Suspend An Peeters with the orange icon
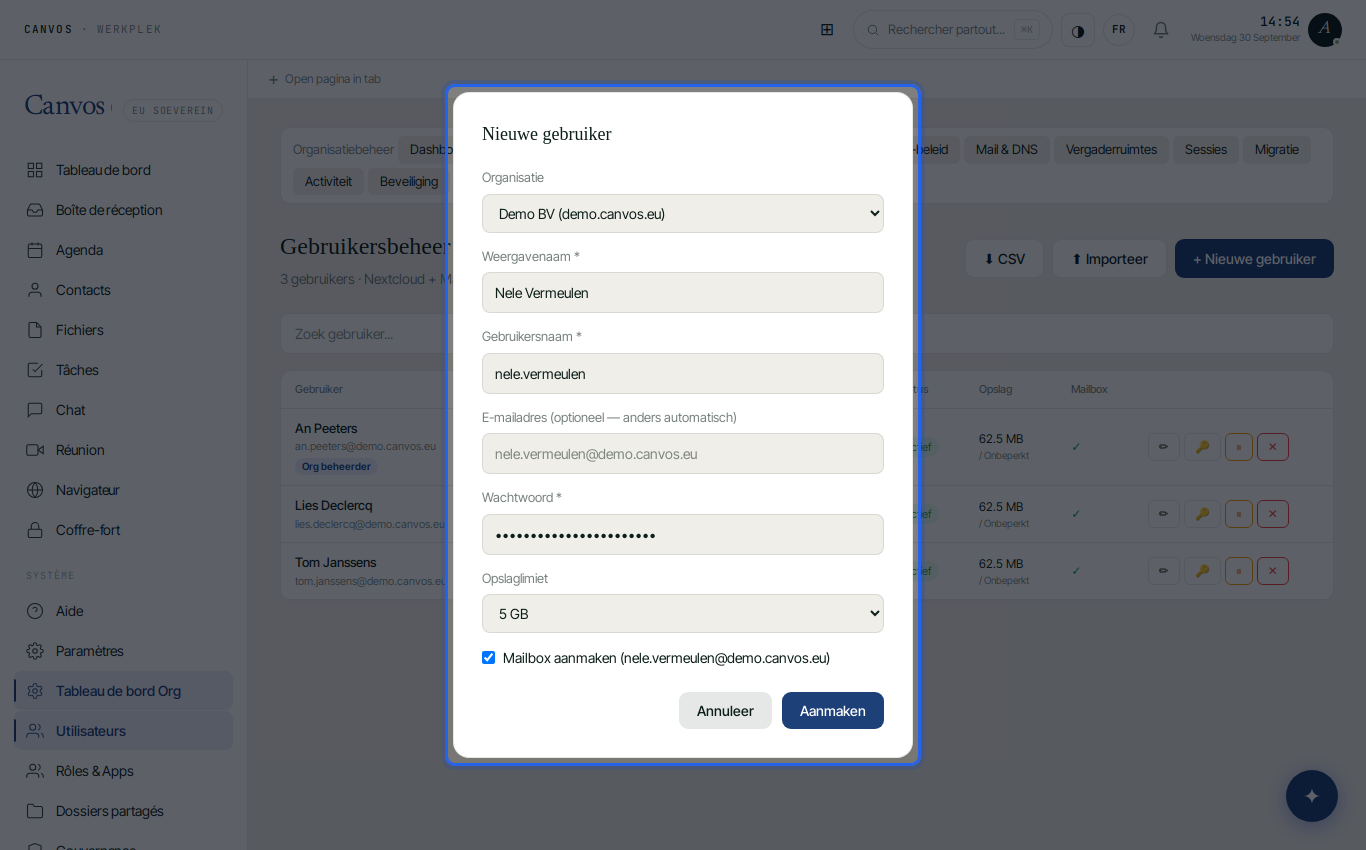The width and height of the screenshot is (1366, 850). 1239,447
